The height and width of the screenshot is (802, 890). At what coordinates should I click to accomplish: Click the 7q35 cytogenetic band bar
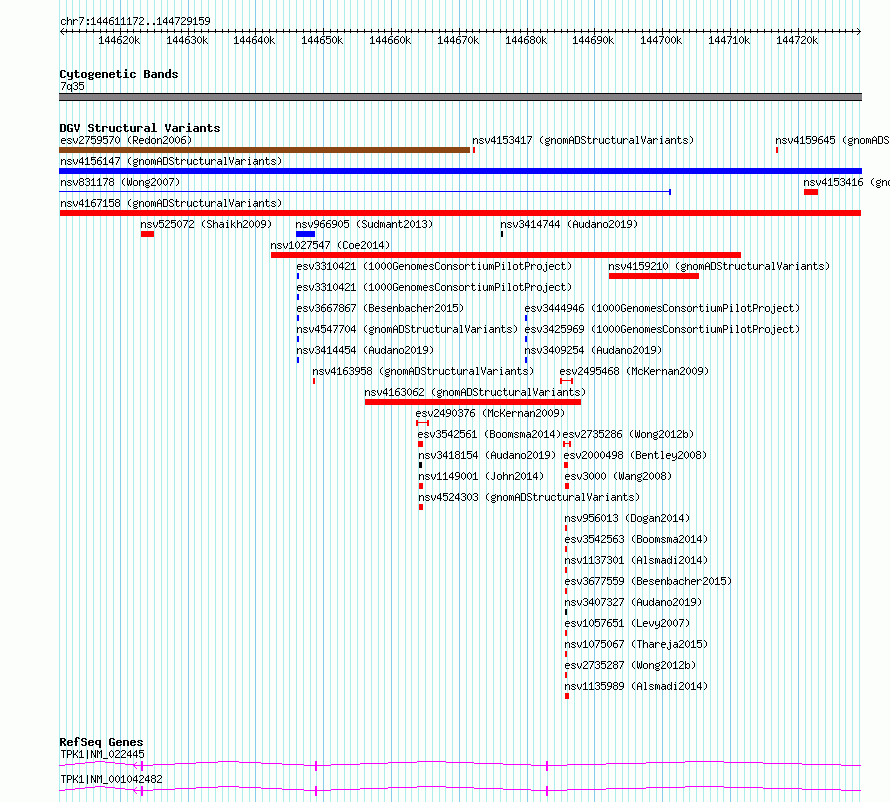(460, 97)
